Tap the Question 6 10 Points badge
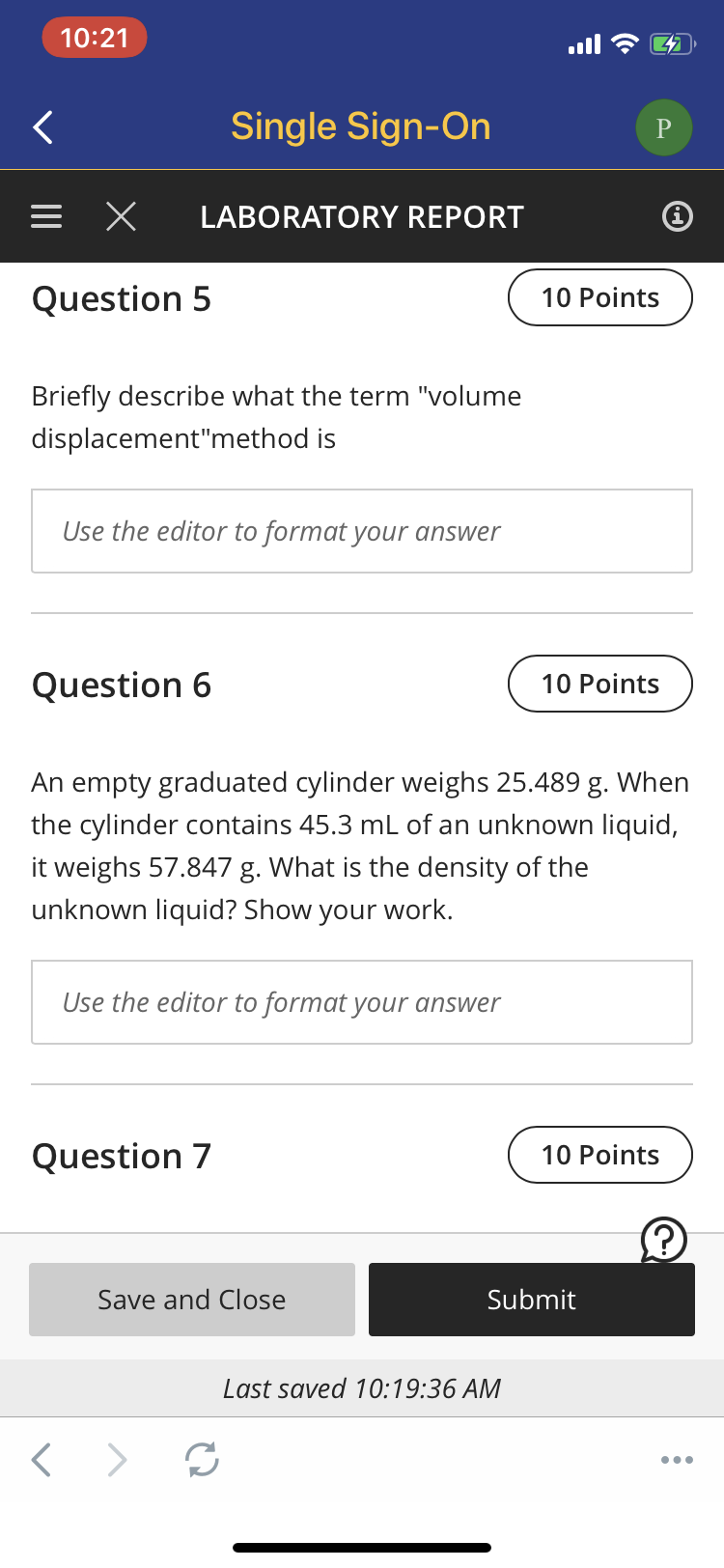 pyautogui.click(x=600, y=684)
